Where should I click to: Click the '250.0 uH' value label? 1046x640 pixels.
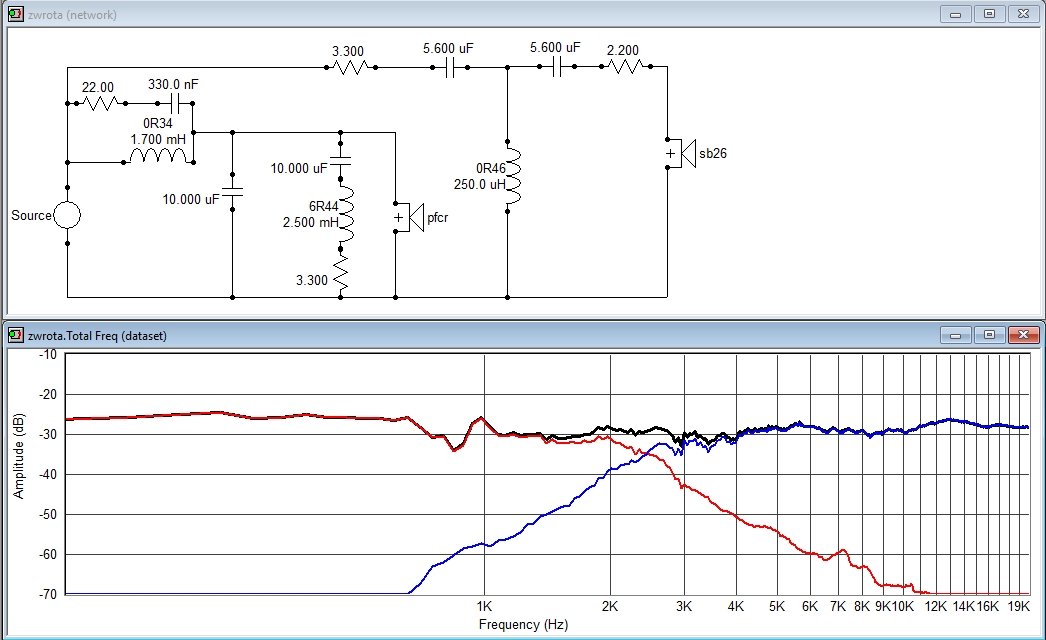[x=480, y=184]
